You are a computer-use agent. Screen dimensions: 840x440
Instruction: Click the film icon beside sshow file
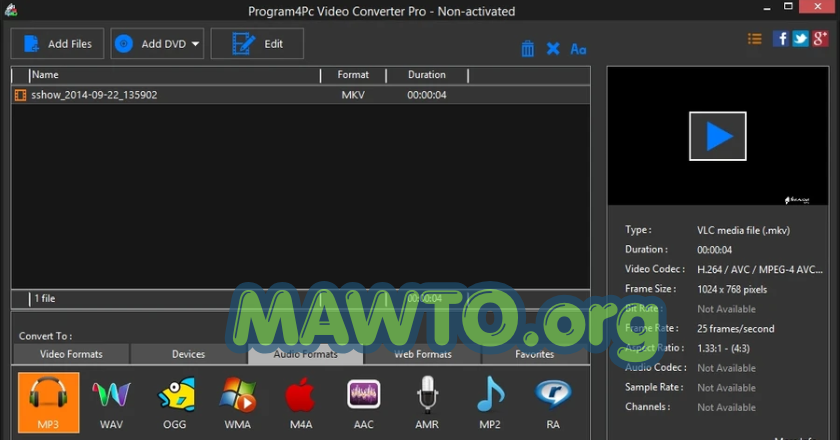pos(20,95)
